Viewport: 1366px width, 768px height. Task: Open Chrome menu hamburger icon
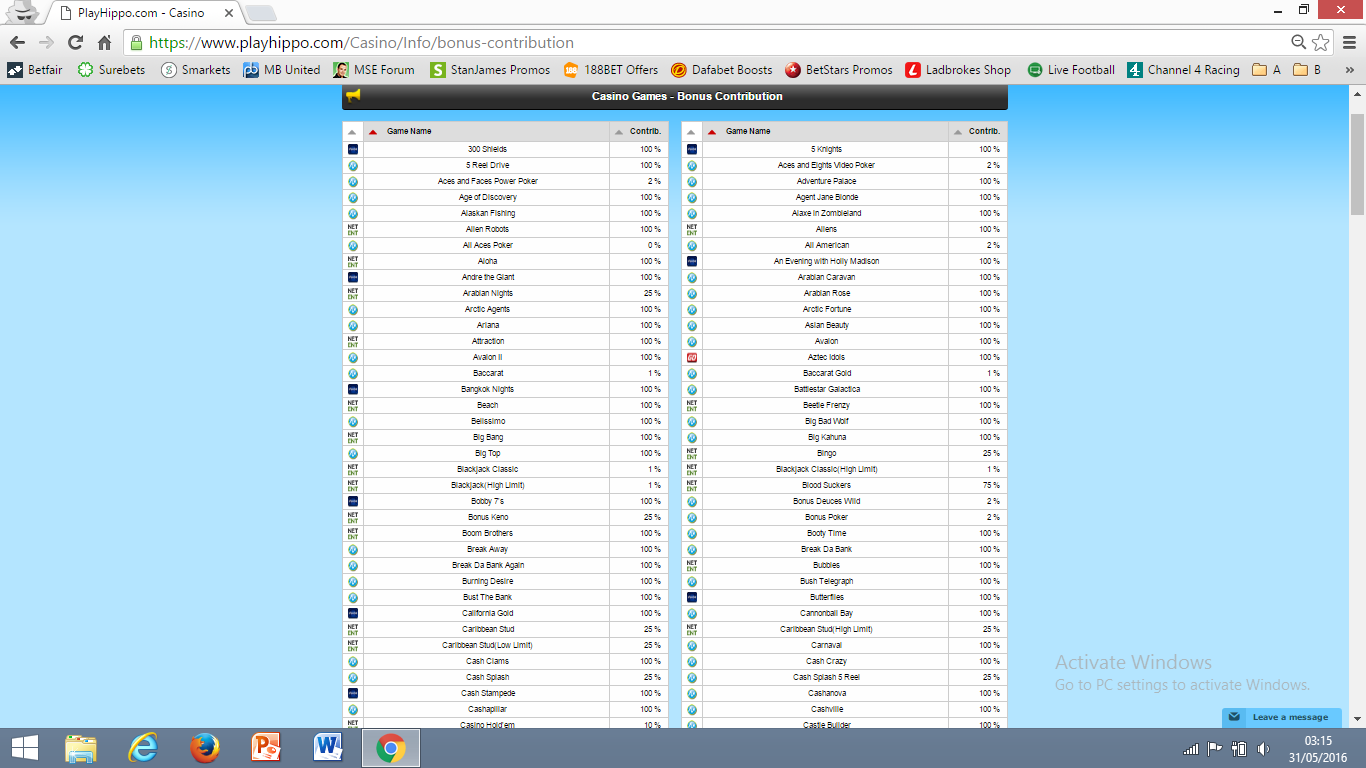click(1347, 42)
